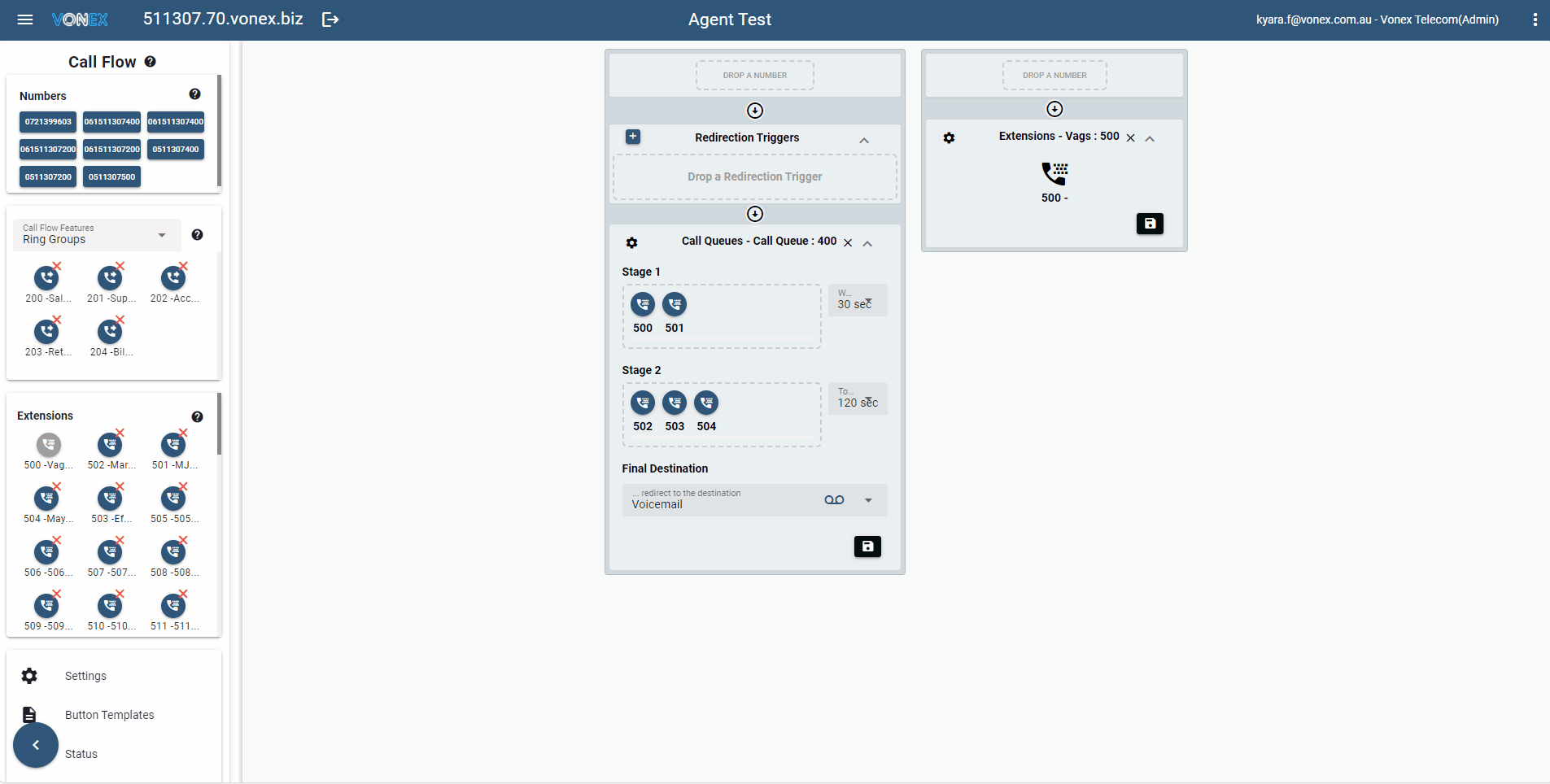Close the Extensions Vags 500 block
The height and width of the screenshot is (784, 1550).
pos(1130,138)
